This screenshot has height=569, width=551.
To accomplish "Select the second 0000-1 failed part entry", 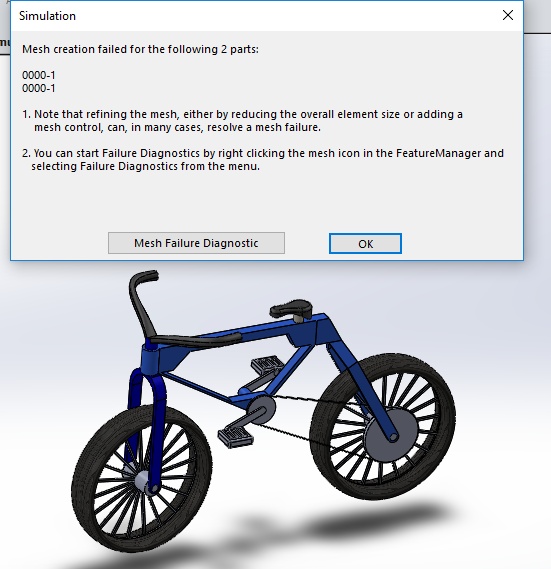I will tap(38, 88).
